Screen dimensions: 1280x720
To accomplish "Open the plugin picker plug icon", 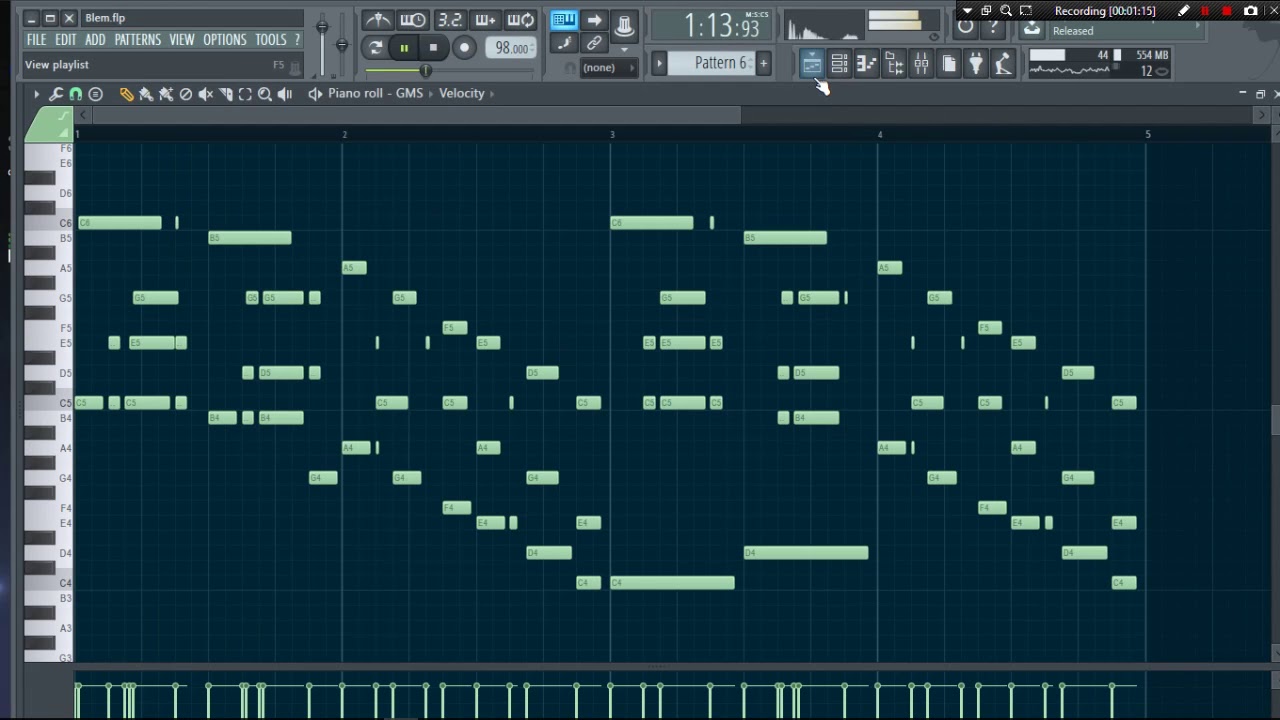I will click(x=976, y=65).
